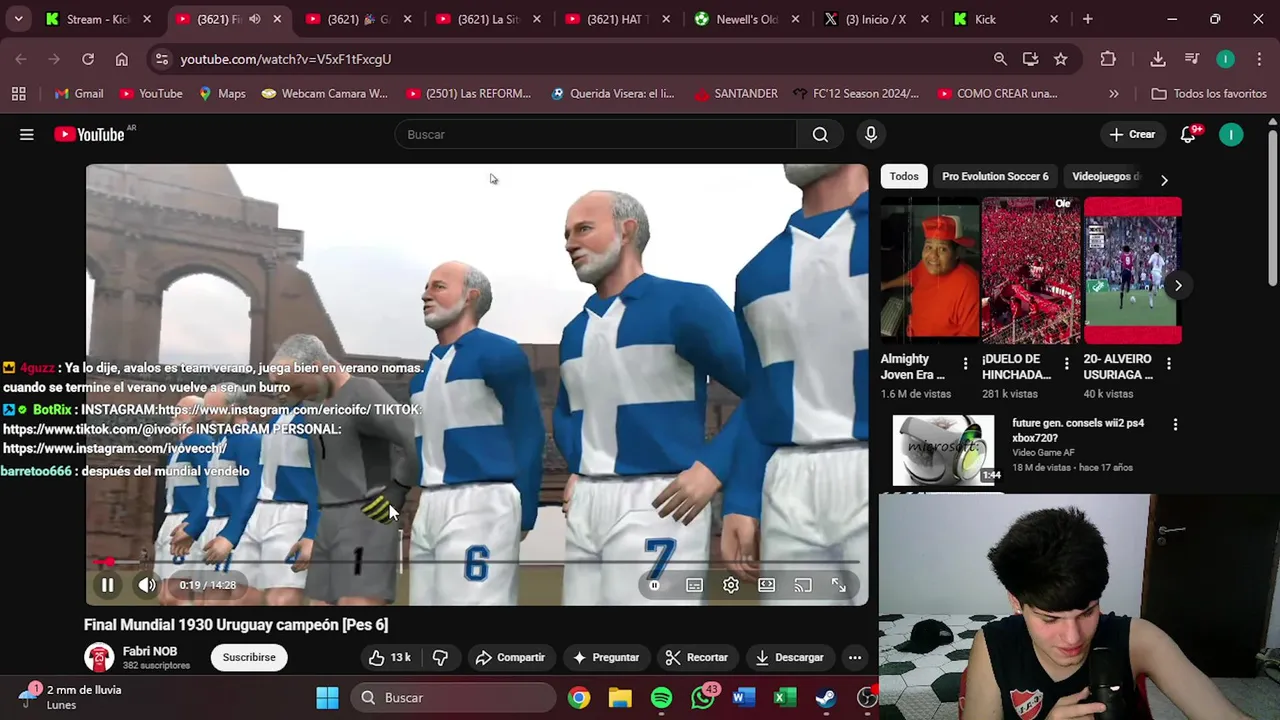
Task: Select the Todos filter chip
Action: pos(904,176)
